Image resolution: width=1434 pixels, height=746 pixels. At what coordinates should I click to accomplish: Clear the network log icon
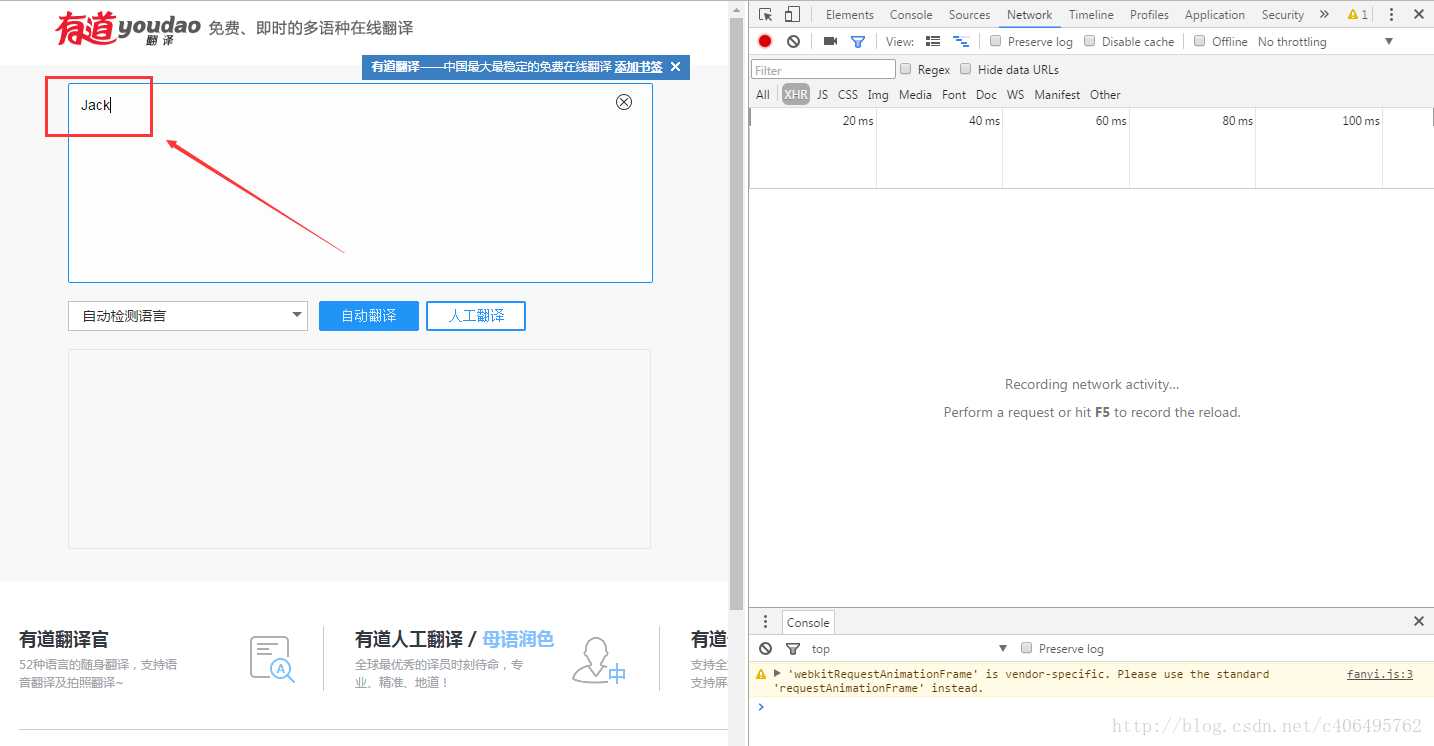793,41
